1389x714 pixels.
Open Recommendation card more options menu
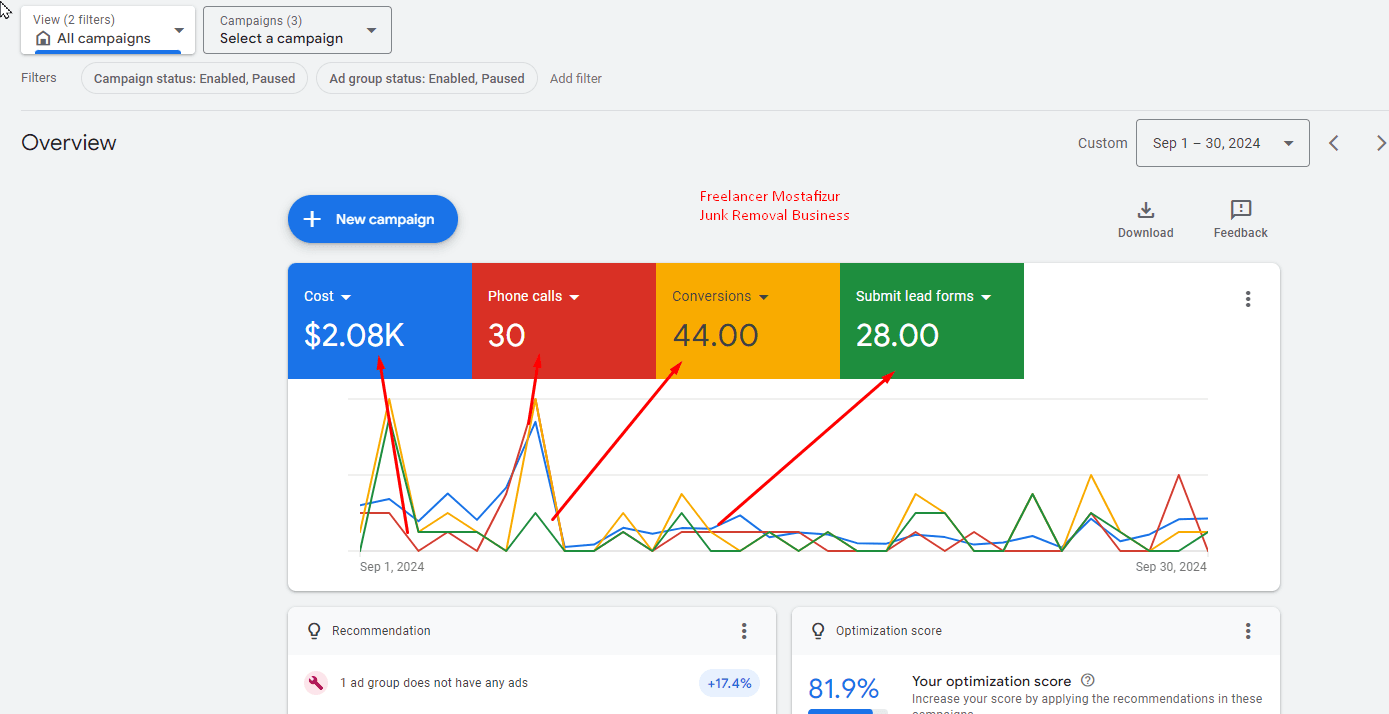[x=743, y=631]
